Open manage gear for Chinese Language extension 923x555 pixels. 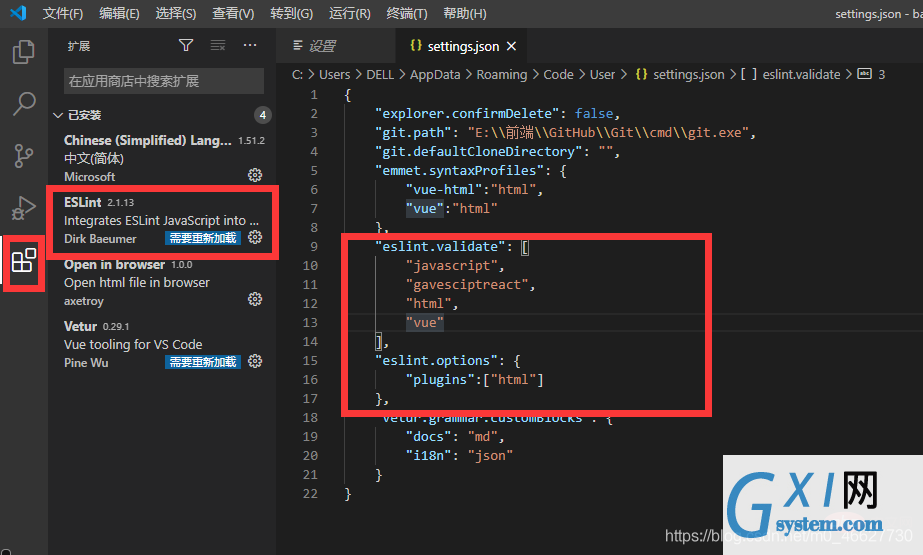click(255, 175)
